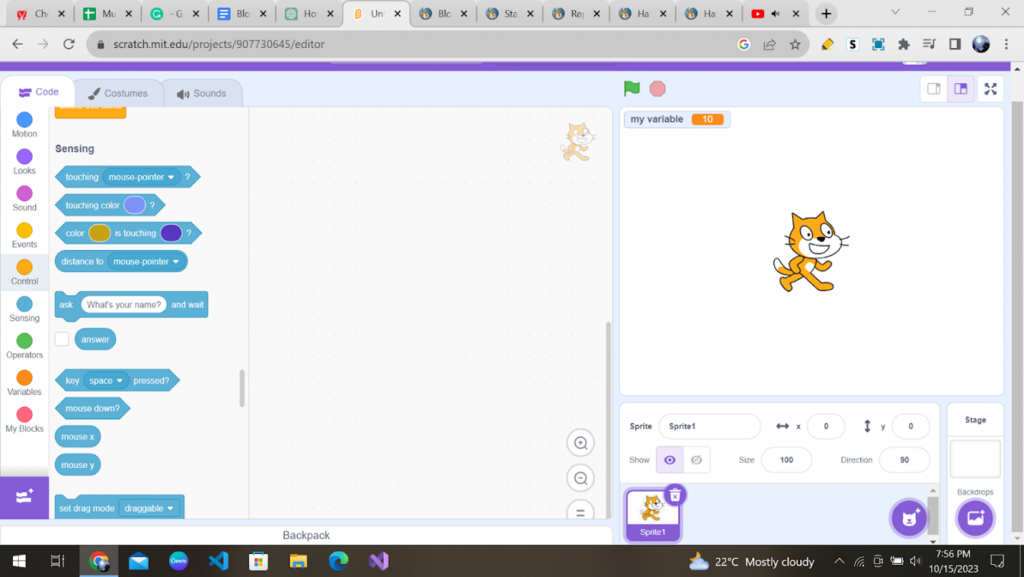
Task: Open the Backpack panel
Action: [x=305, y=535]
